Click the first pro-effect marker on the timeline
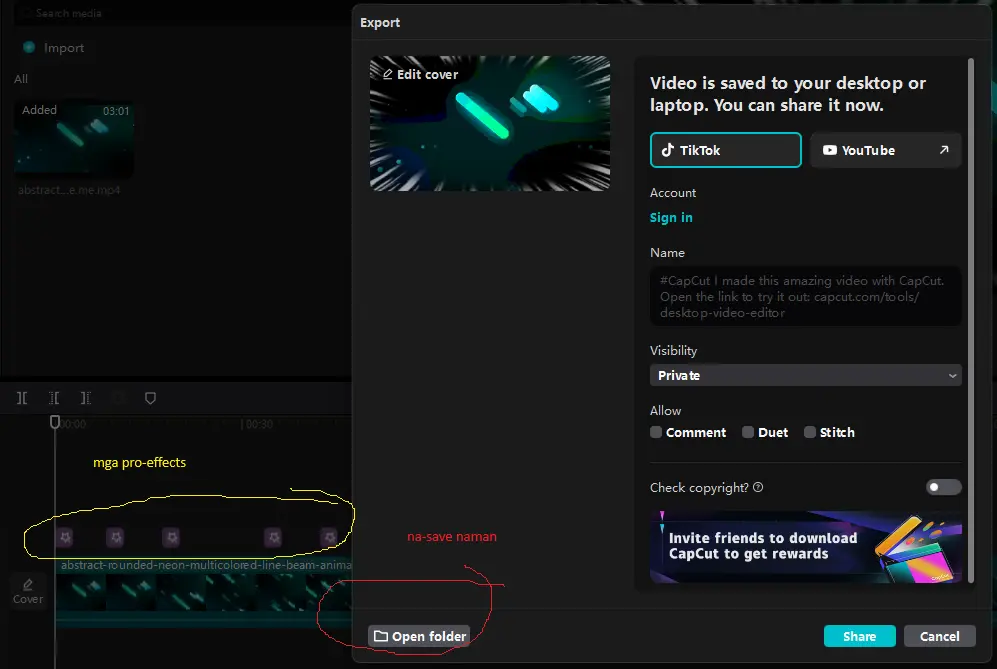Screen dimensions: 997x669 coord(65,537)
